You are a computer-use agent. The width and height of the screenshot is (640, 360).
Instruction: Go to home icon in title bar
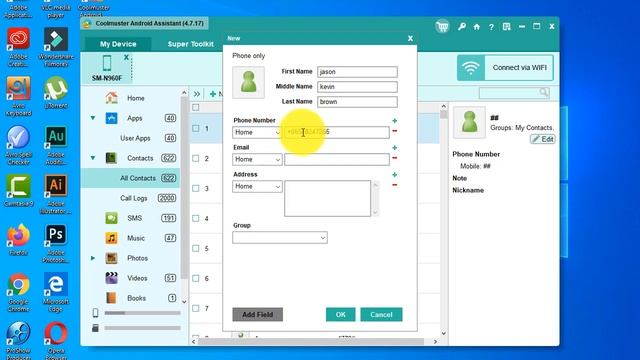click(476, 27)
